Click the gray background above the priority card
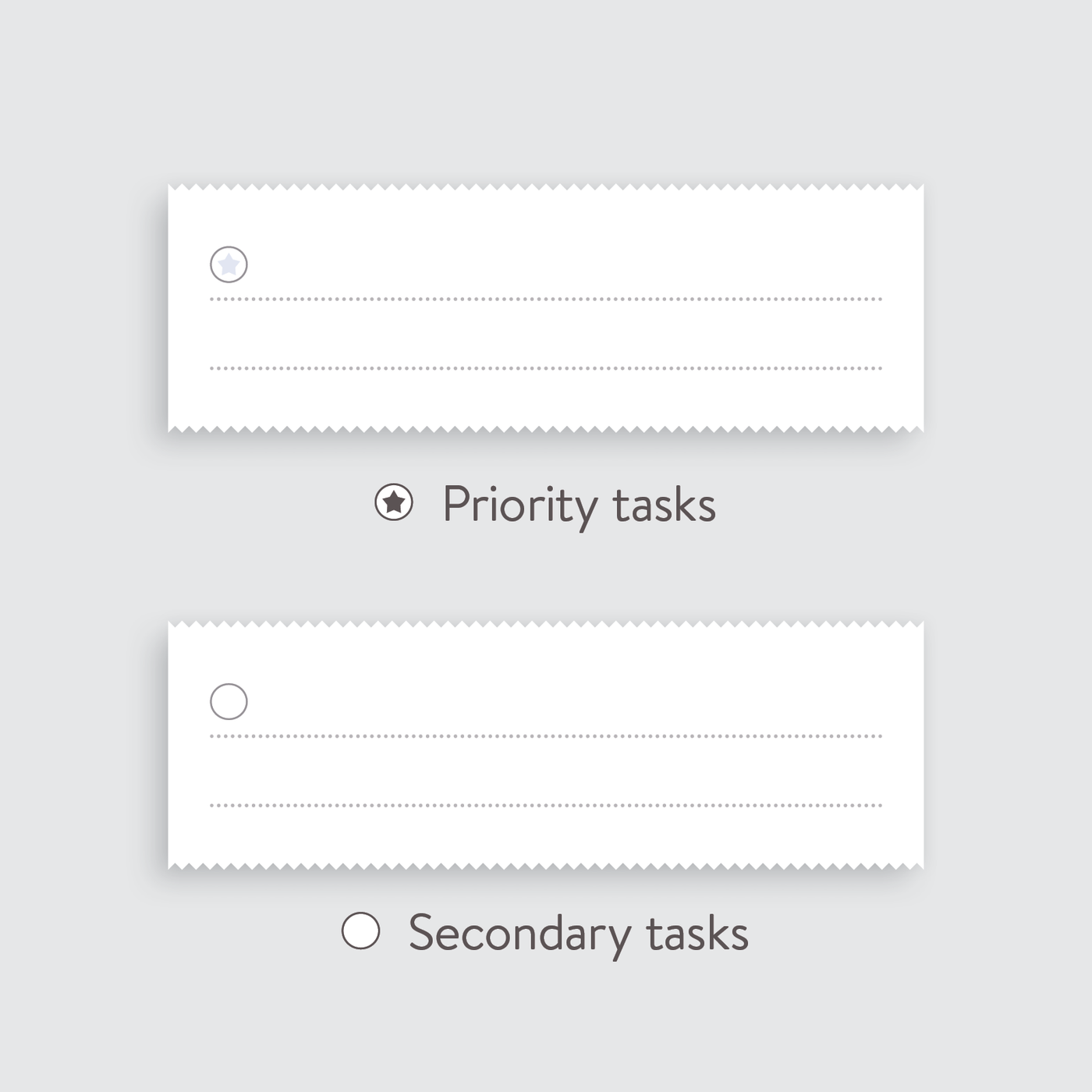The height and width of the screenshot is (1092, 1092). click(x=546, y=94)
